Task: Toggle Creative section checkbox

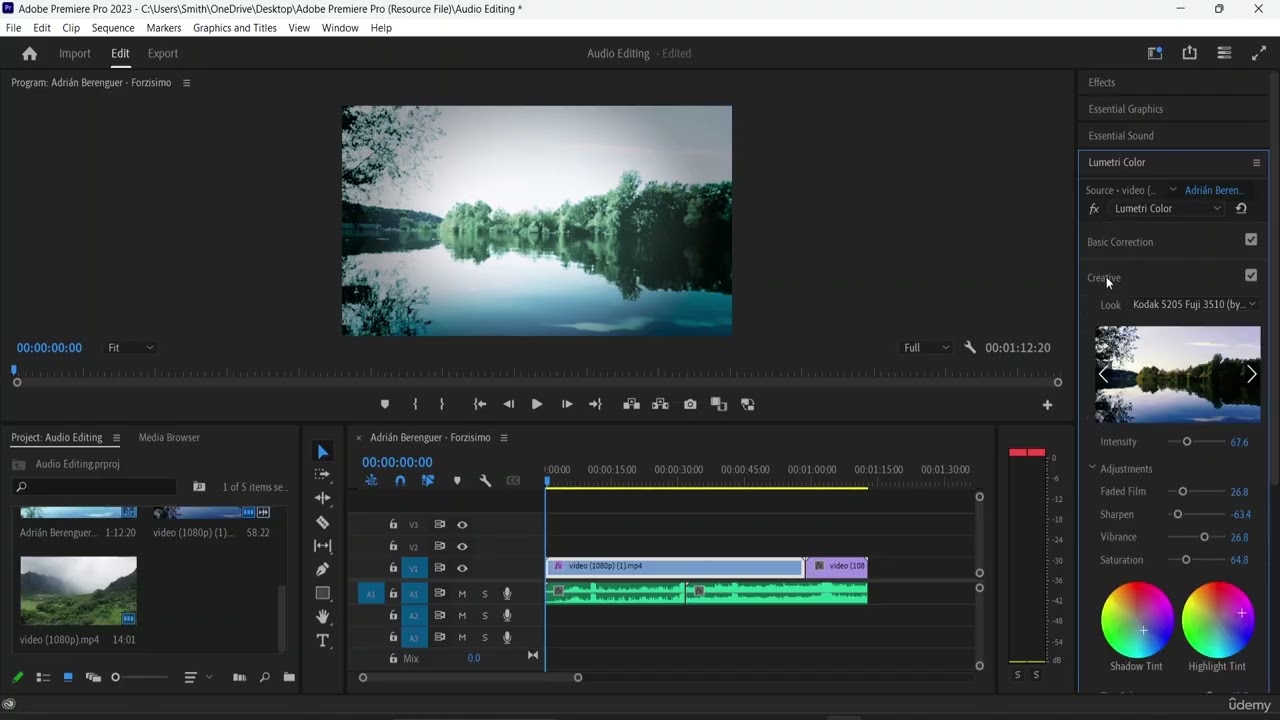Action: click(x=1250, y=276)
